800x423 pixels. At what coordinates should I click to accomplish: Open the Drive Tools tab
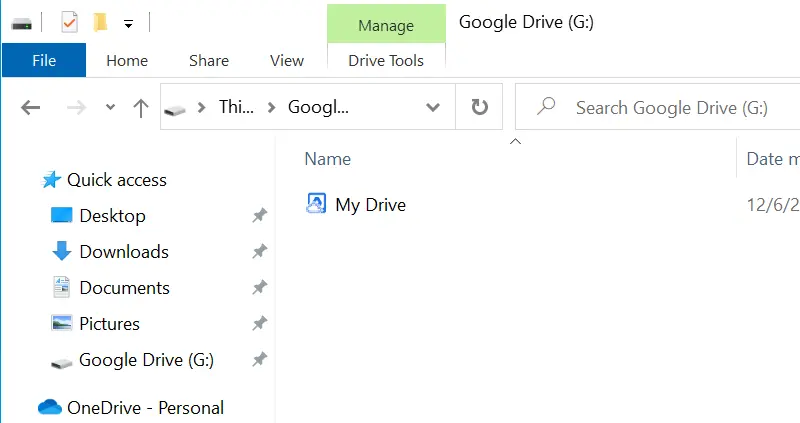pos(386,60)
